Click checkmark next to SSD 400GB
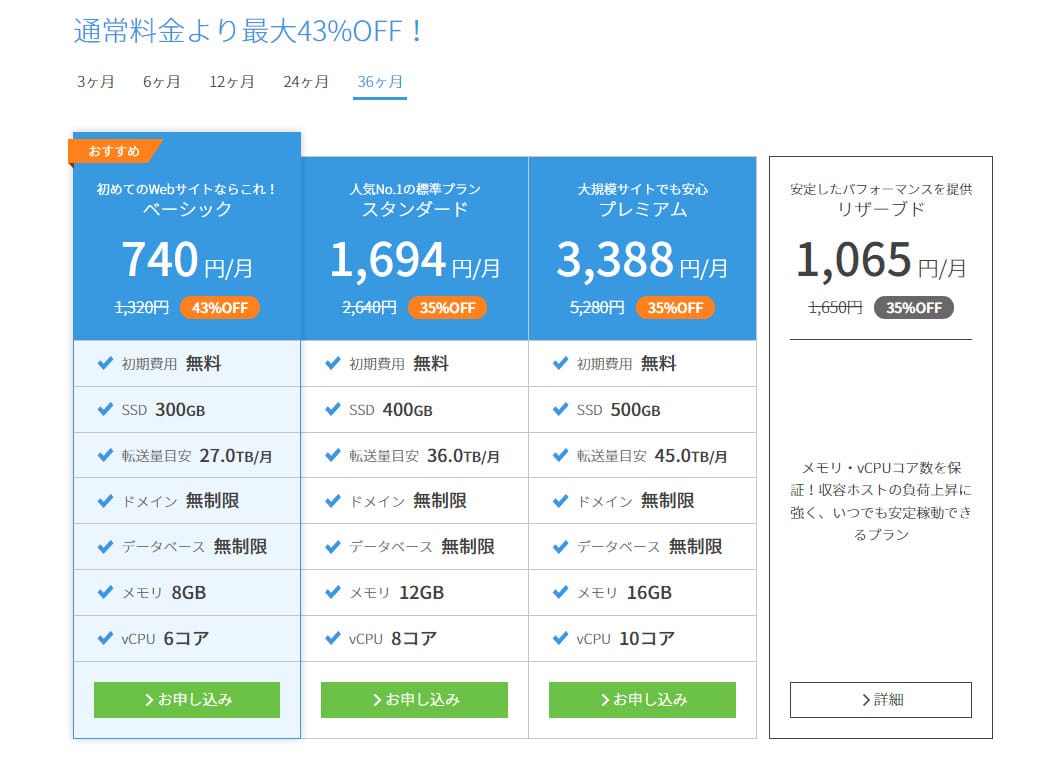 pyautogui.click(x=332, y=409)
